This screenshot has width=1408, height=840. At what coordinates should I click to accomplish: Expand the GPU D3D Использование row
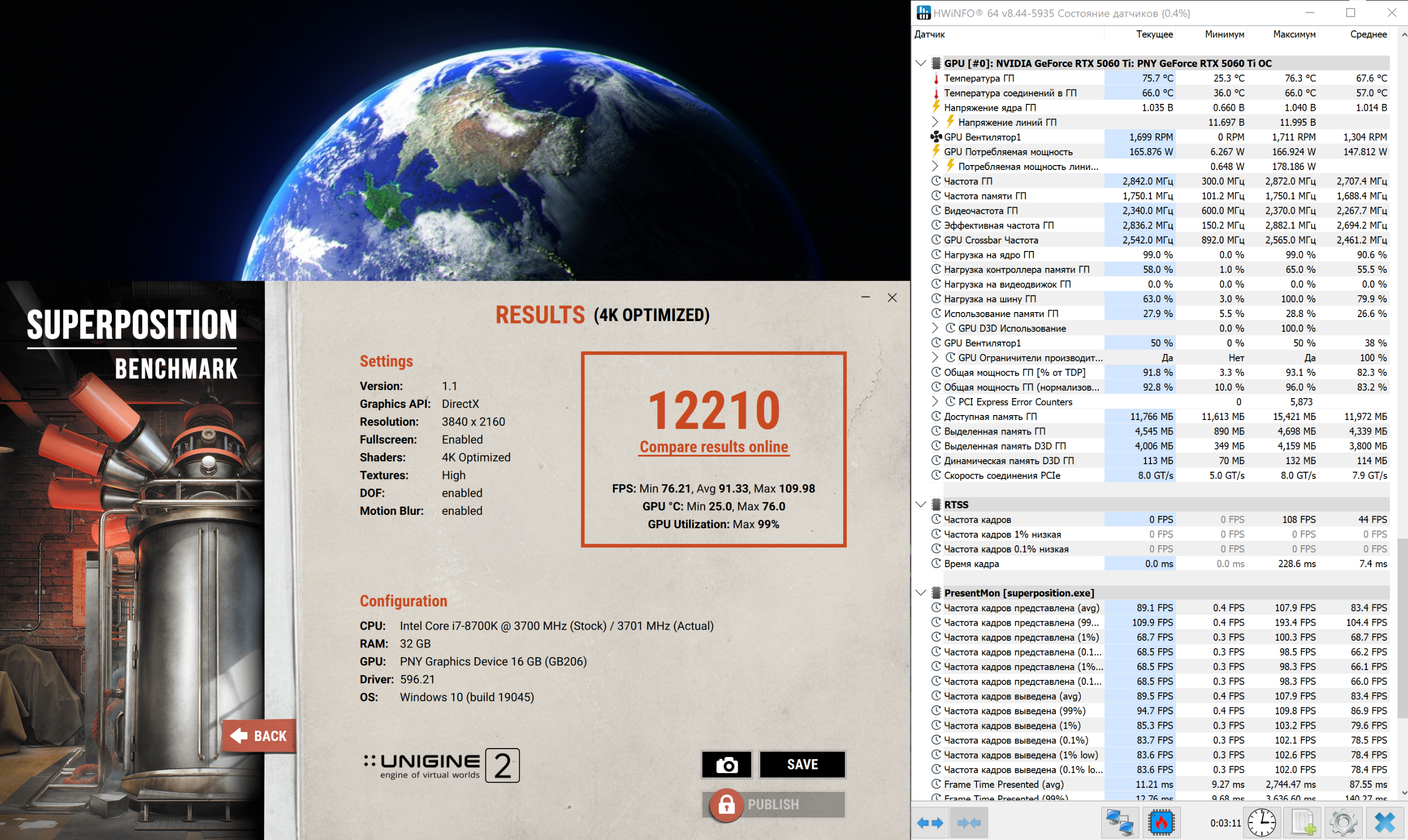[935, 329]
